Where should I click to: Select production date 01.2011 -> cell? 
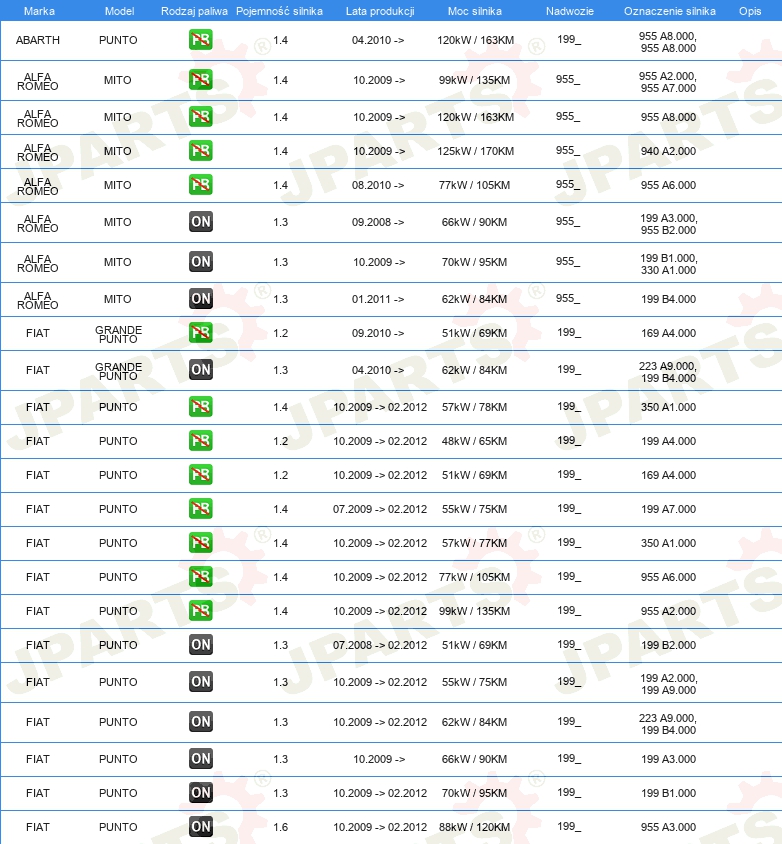[x=378, y=299]
